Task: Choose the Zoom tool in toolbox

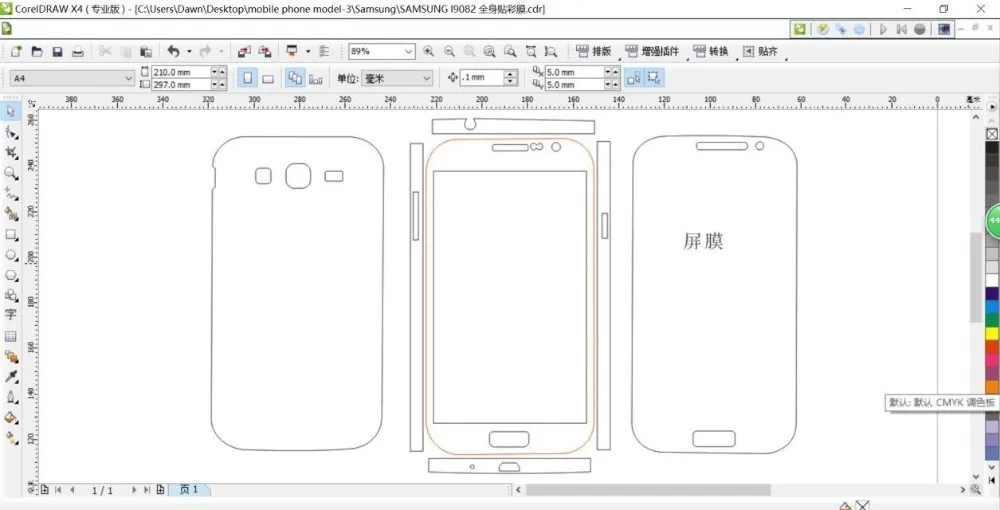Action: pyautogui.click(x=11, y=173)
